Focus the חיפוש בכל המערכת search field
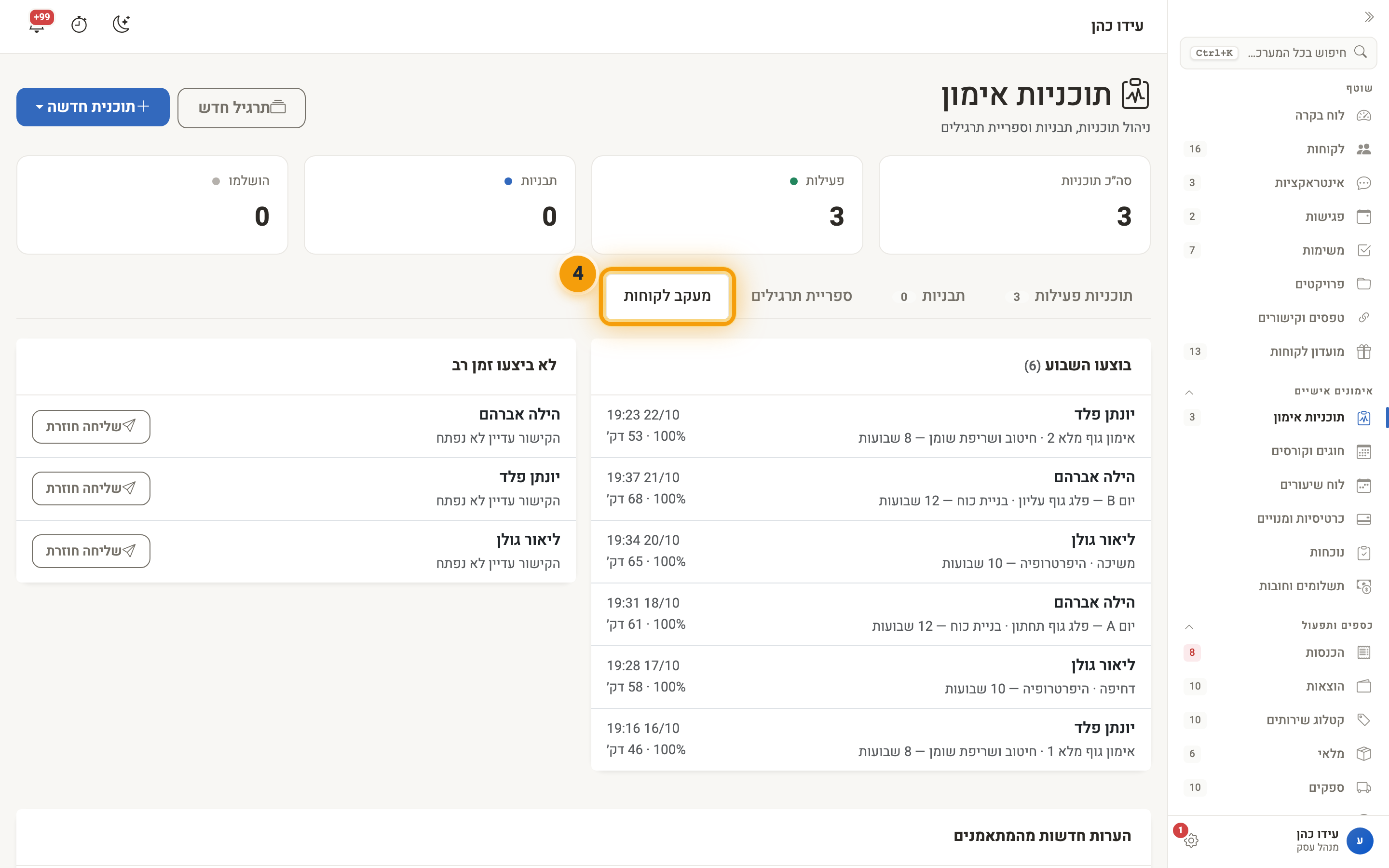Viewport: 1389px width, 868px height. tap(1278, 53)
